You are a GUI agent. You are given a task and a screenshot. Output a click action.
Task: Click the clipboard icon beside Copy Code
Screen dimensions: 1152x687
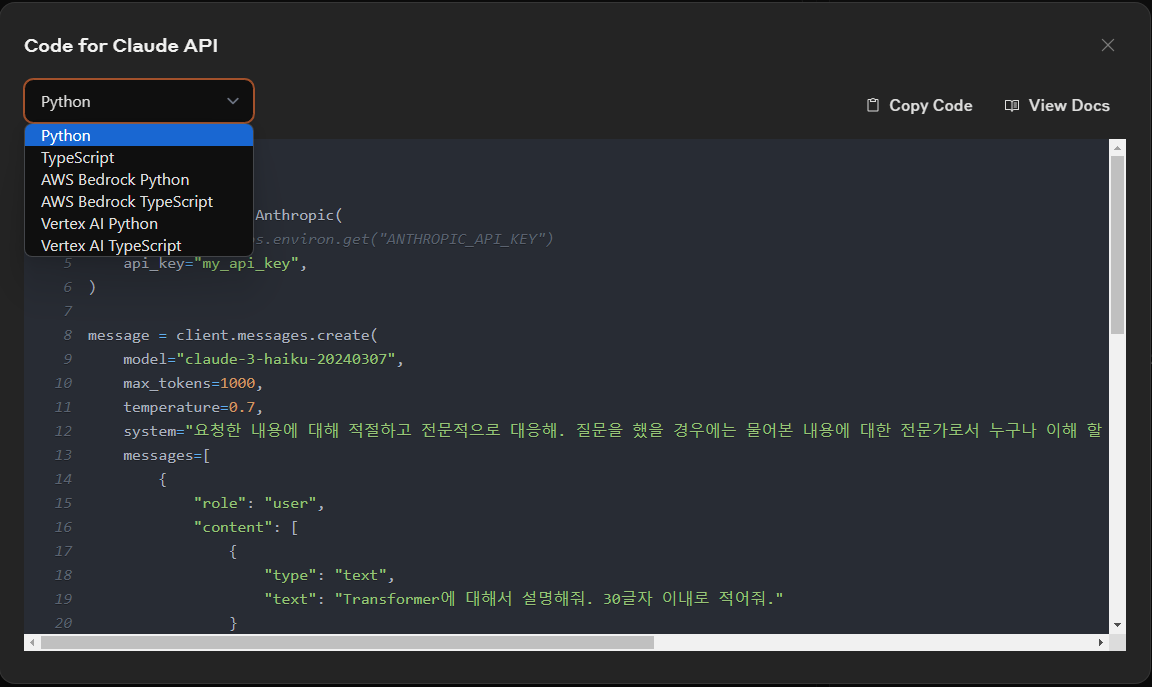[x=873, y=106]
